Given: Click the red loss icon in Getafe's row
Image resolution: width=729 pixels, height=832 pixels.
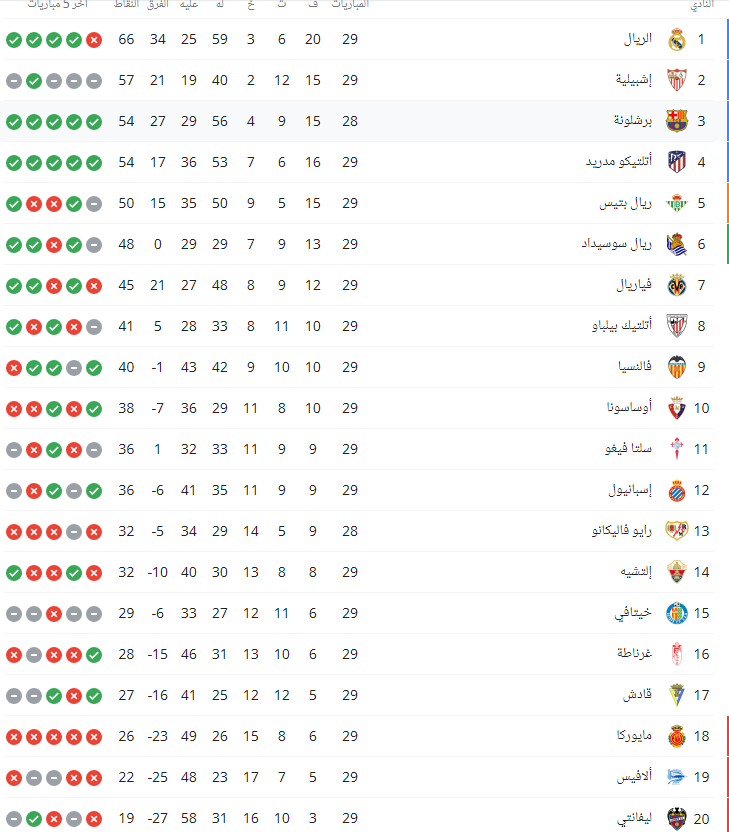Looking at the screenshot, I should [x=54, y=613].
